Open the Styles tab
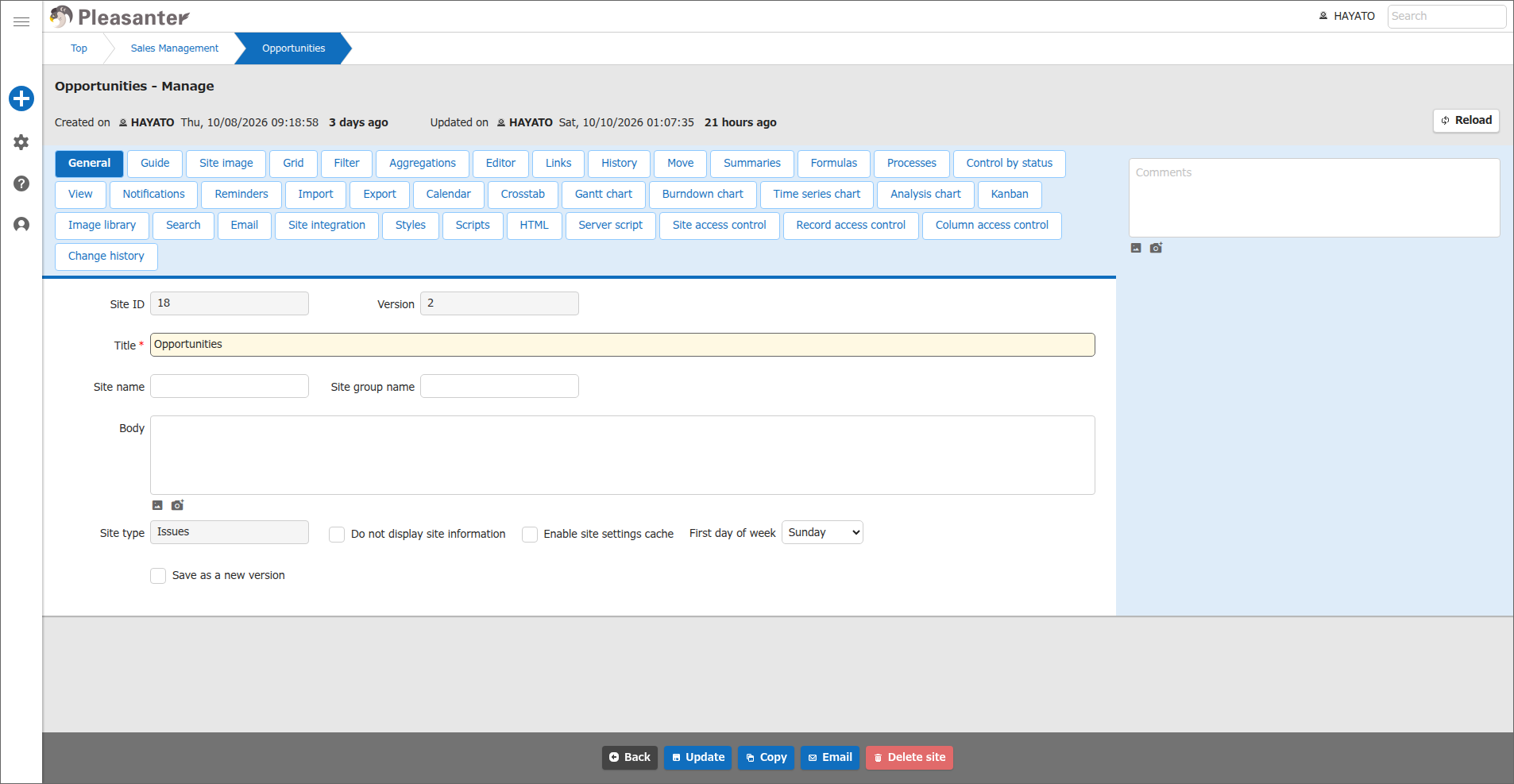Viewport: 1514px width, 784px height. coord(411,226)
